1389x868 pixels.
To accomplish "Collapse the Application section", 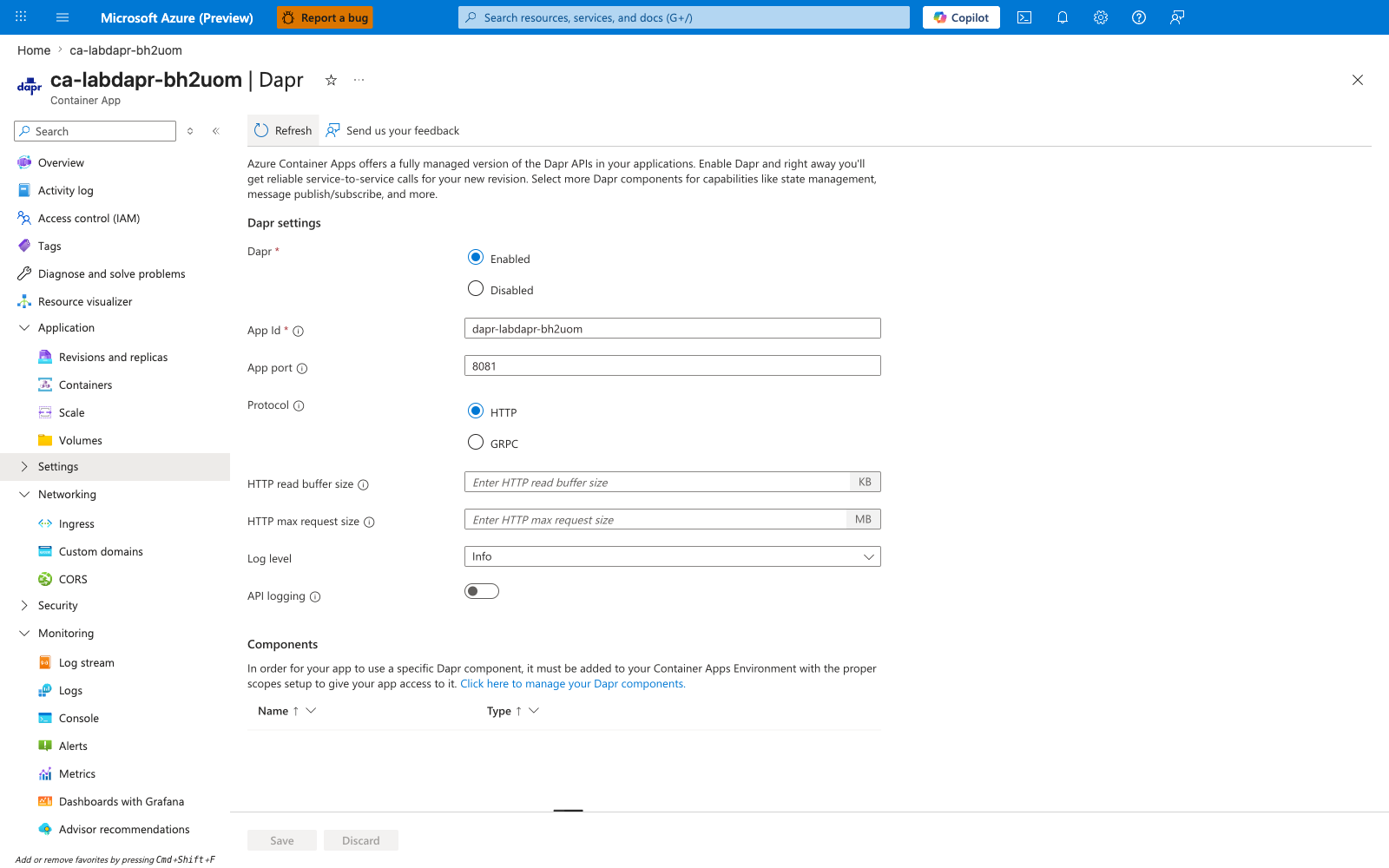I will coord(24,327).
